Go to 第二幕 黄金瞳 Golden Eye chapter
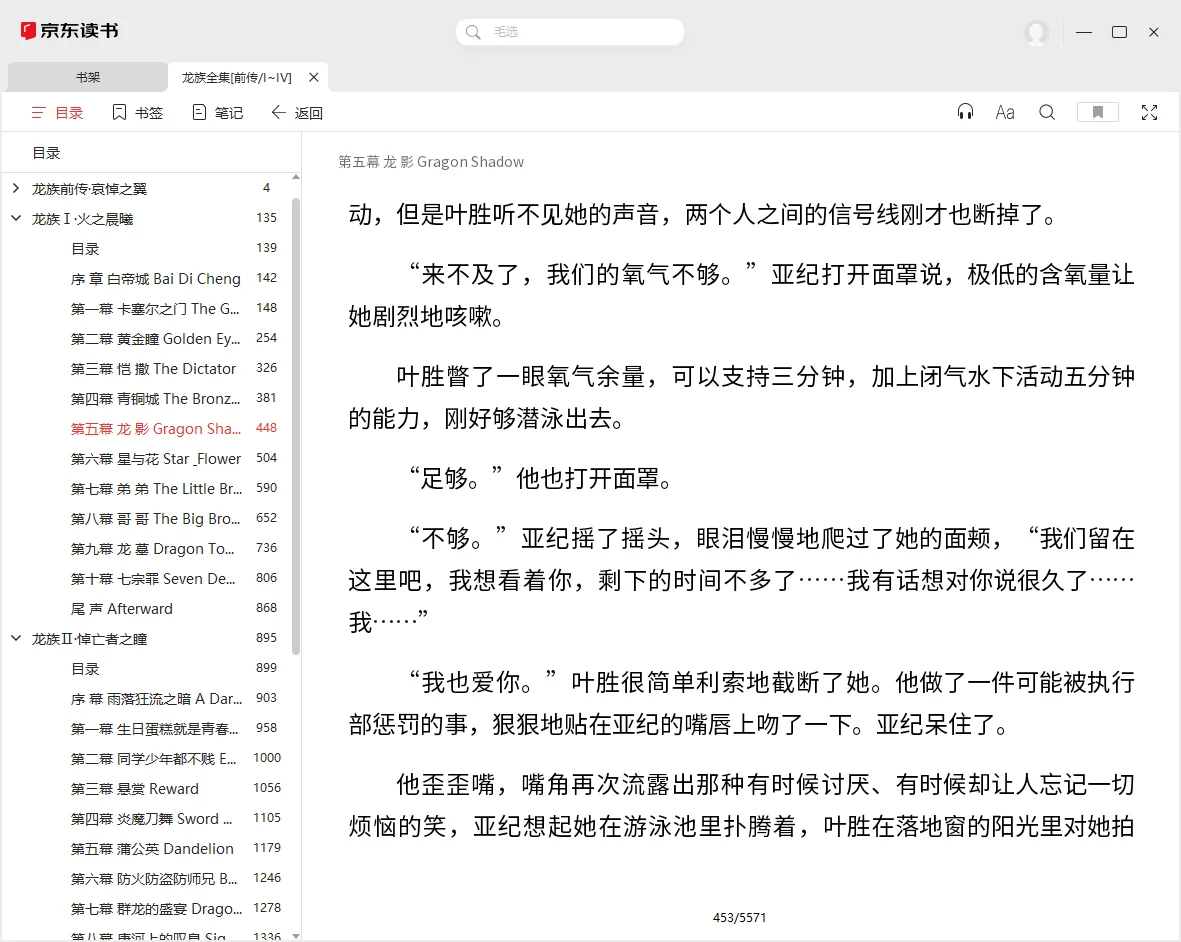The width and height of the screenshot is (1181, 942). click(156, 339)
